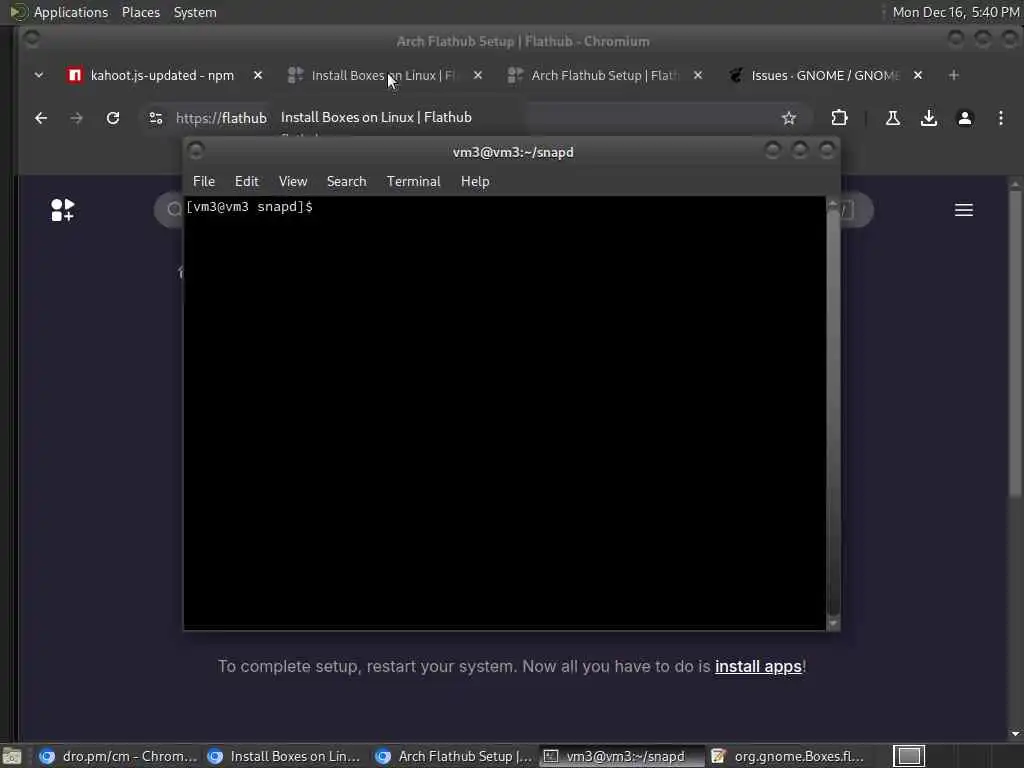Switch to org.gnome.Boxes.fl... taskbar entry
The image size is (1024, 768).
[x=789, y=756]
